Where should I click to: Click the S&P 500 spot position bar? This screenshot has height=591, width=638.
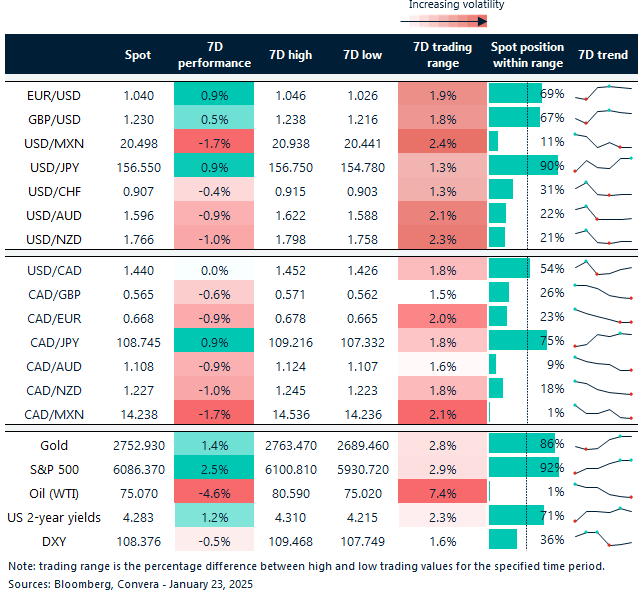tap(524, 467)
